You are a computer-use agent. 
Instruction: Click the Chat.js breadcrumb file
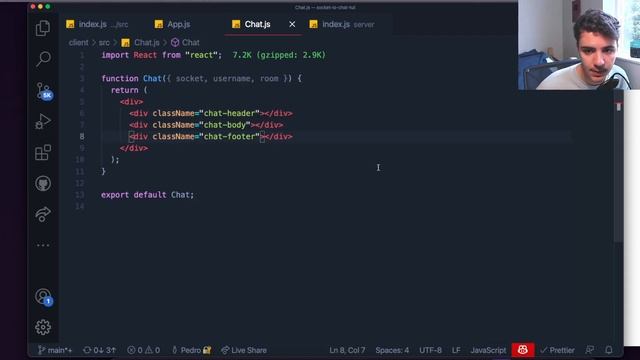point(141,42)
